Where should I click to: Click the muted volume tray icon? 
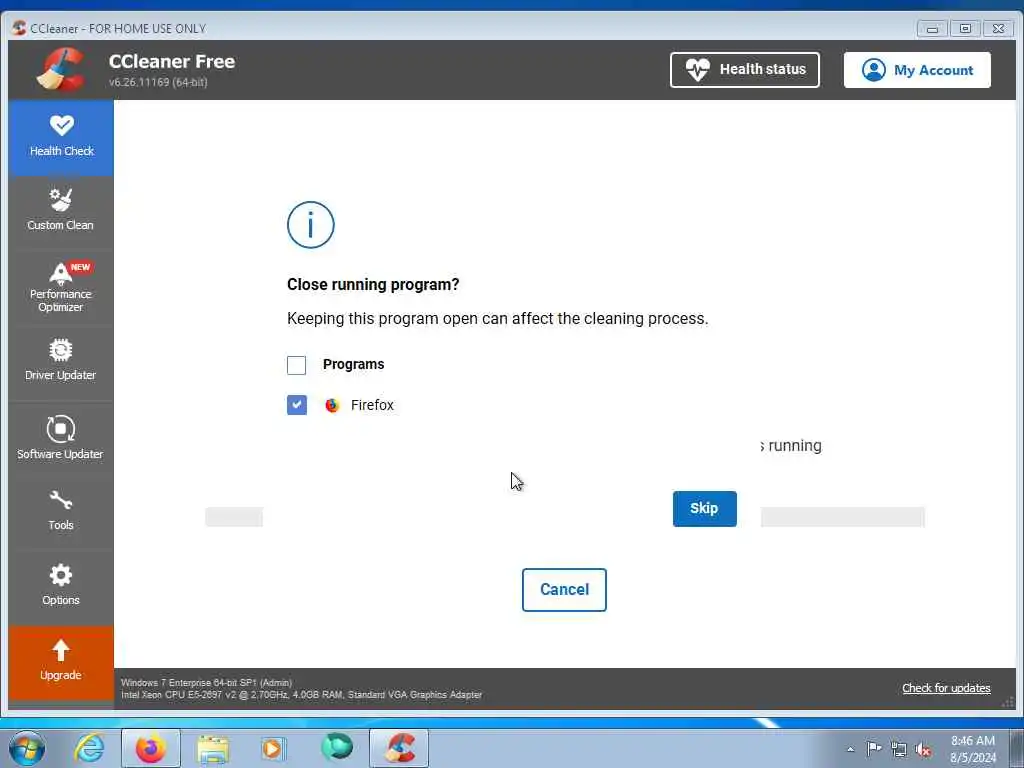923,750
